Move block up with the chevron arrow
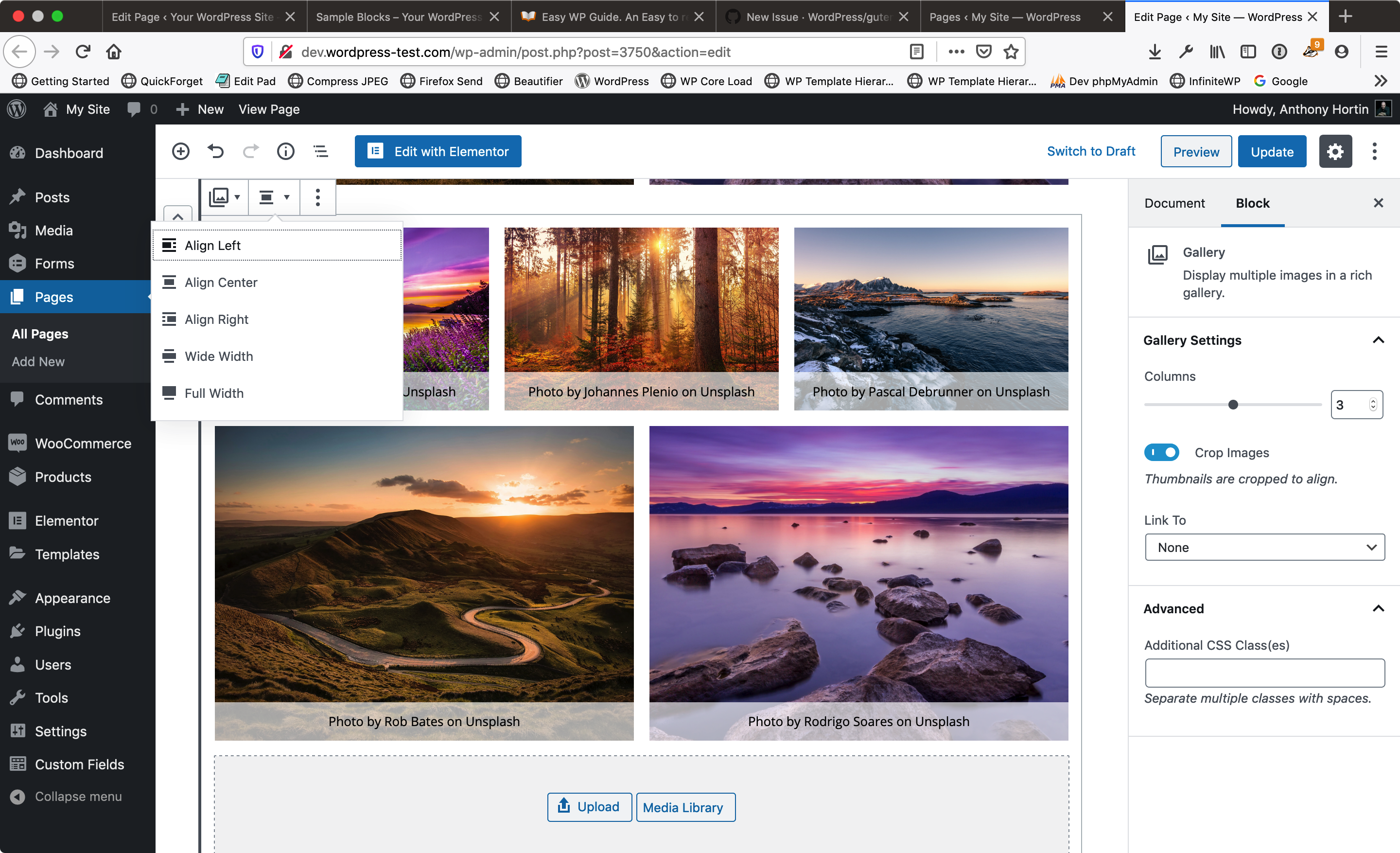The height and width of the screenshot is (853, 1400). click(178, 216)
